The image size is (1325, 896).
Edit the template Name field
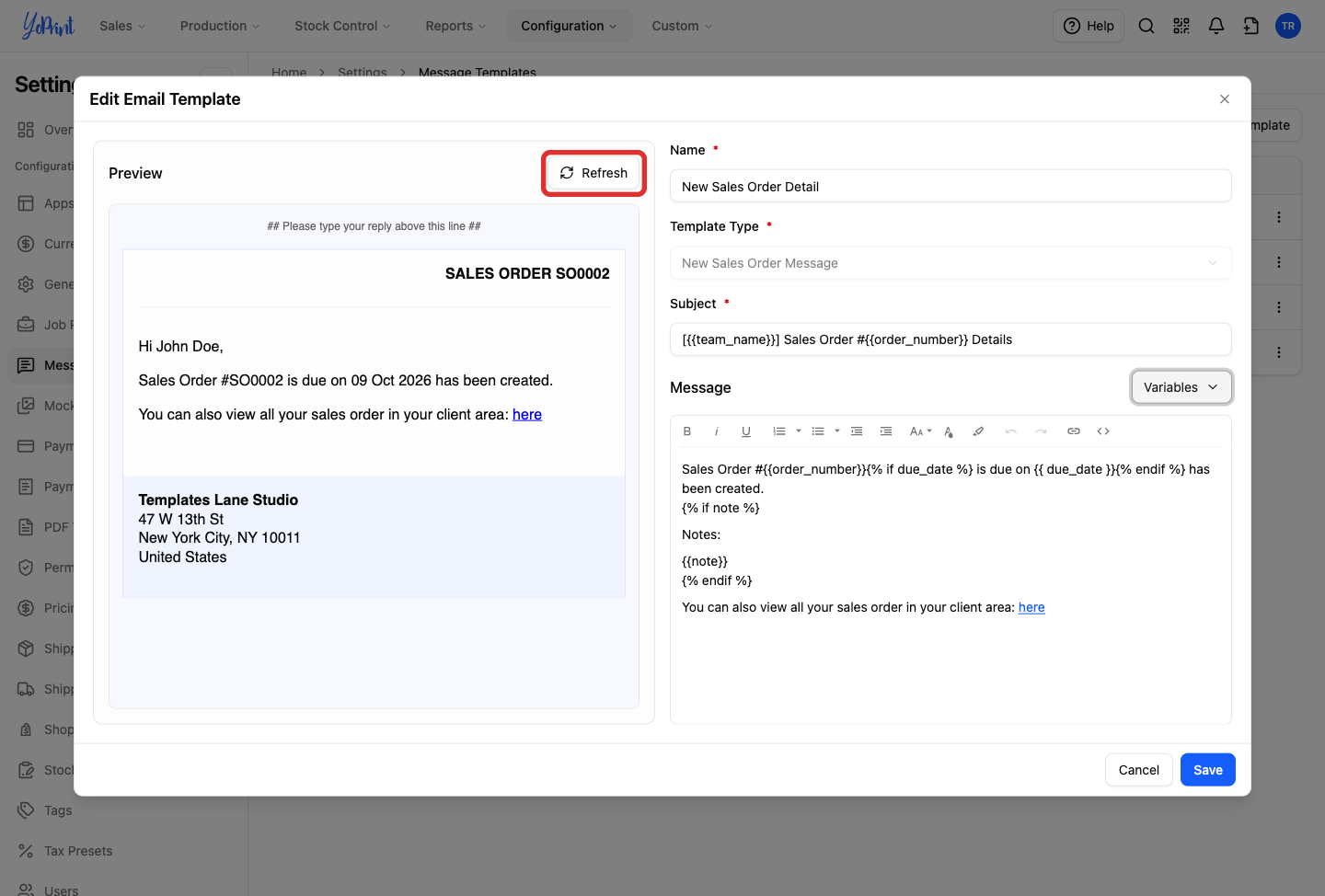(951, 187)
